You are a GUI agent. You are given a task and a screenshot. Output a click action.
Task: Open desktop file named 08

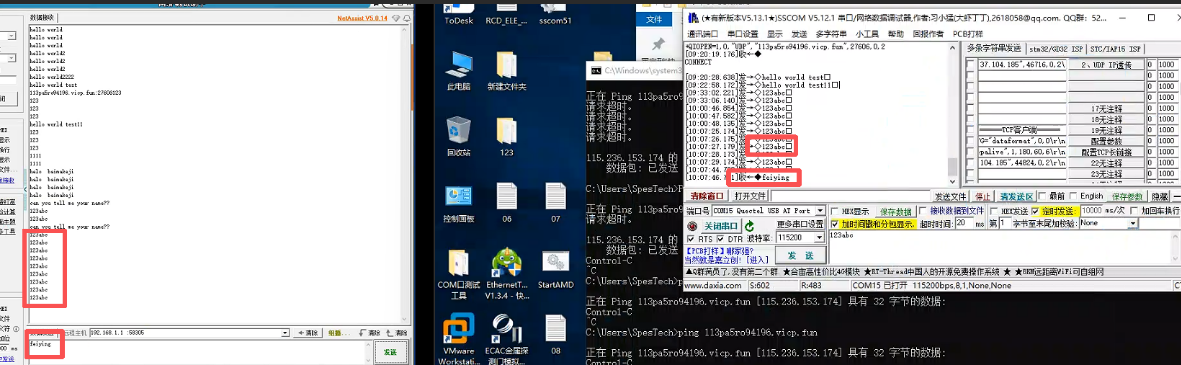555,335
